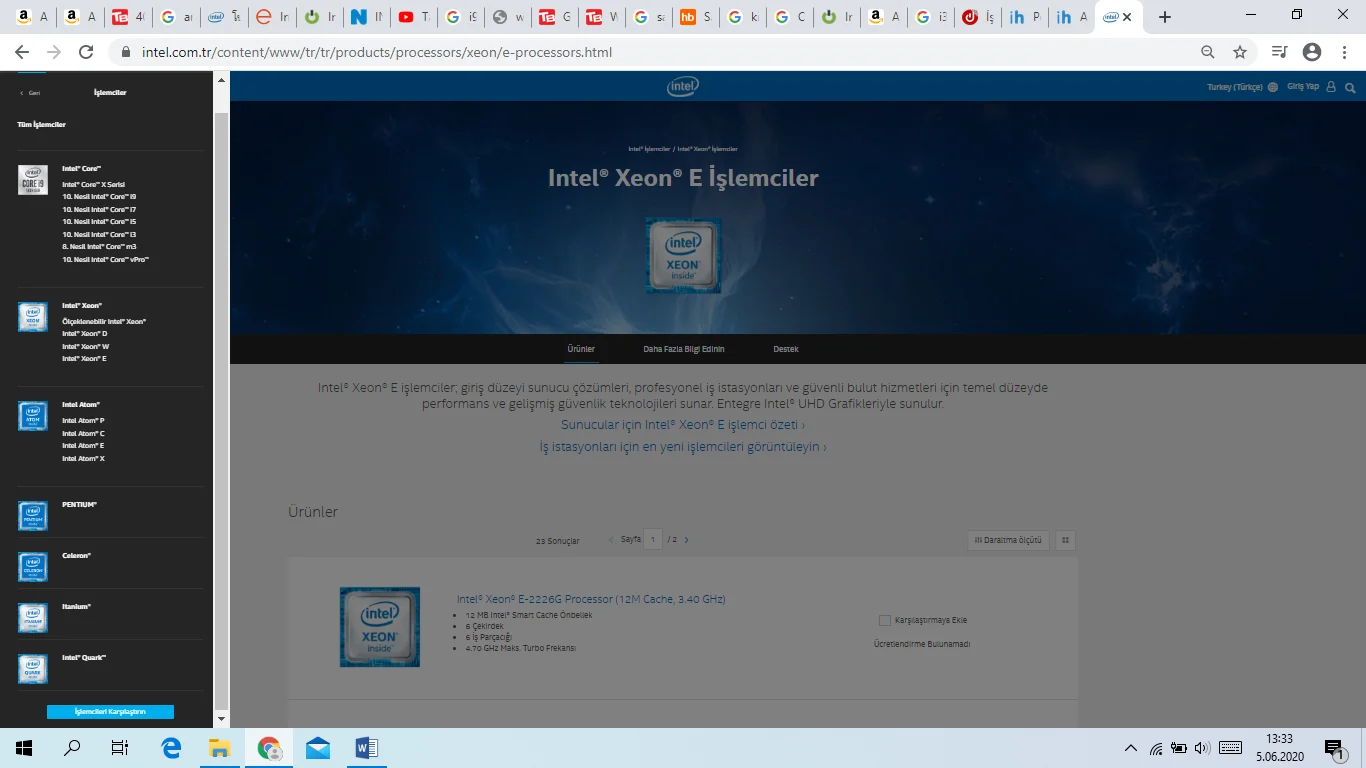Open a new browser tab
1366x768 pixels.
point(1164,17)
